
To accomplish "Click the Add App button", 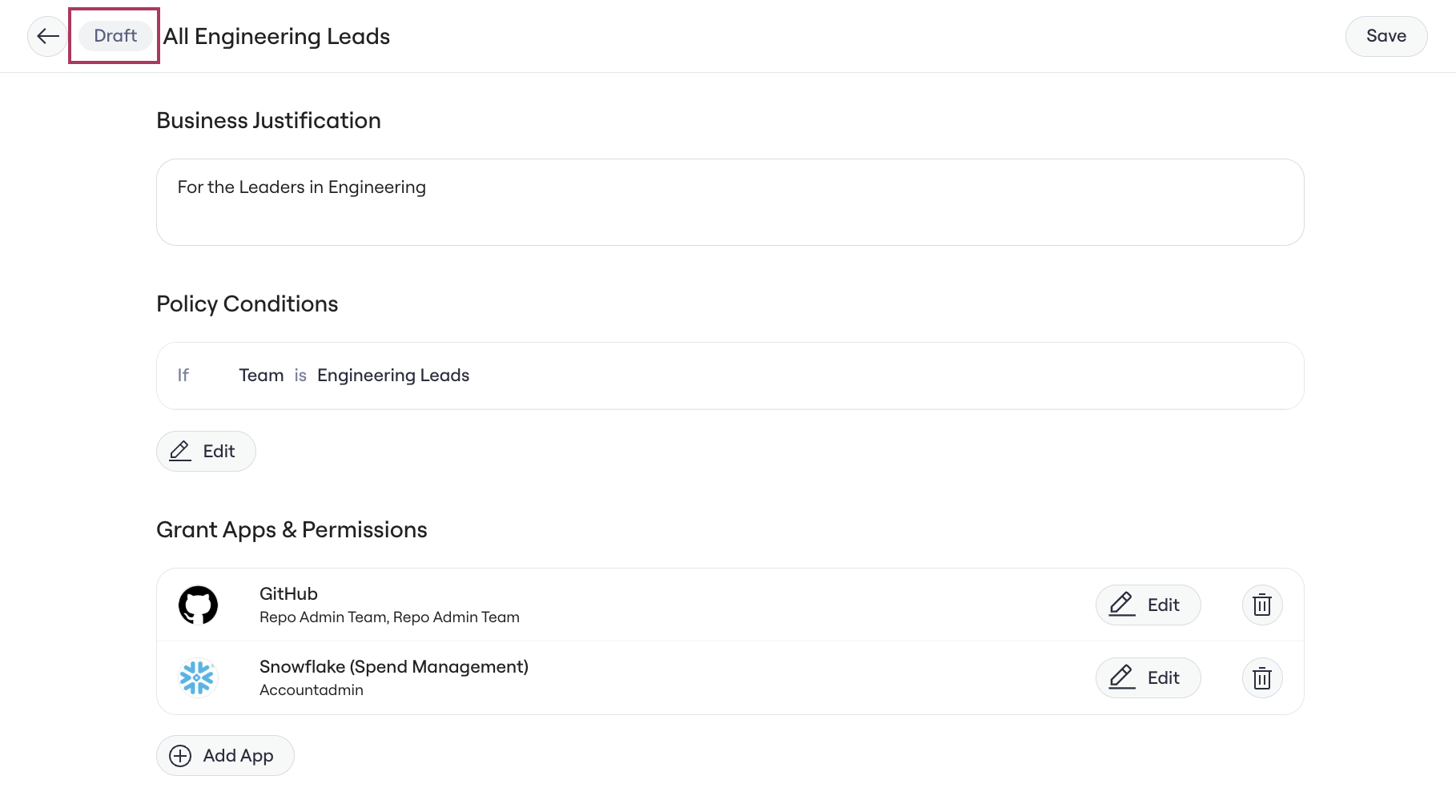I will click(225, 755).
